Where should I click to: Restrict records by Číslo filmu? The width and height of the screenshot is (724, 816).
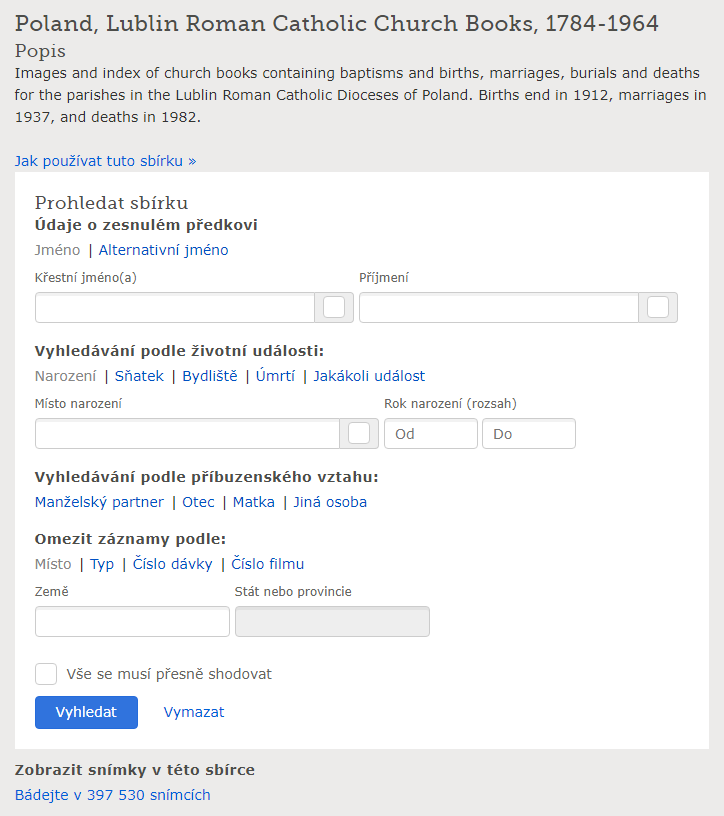pyautogui.click(x=268, y=564)
